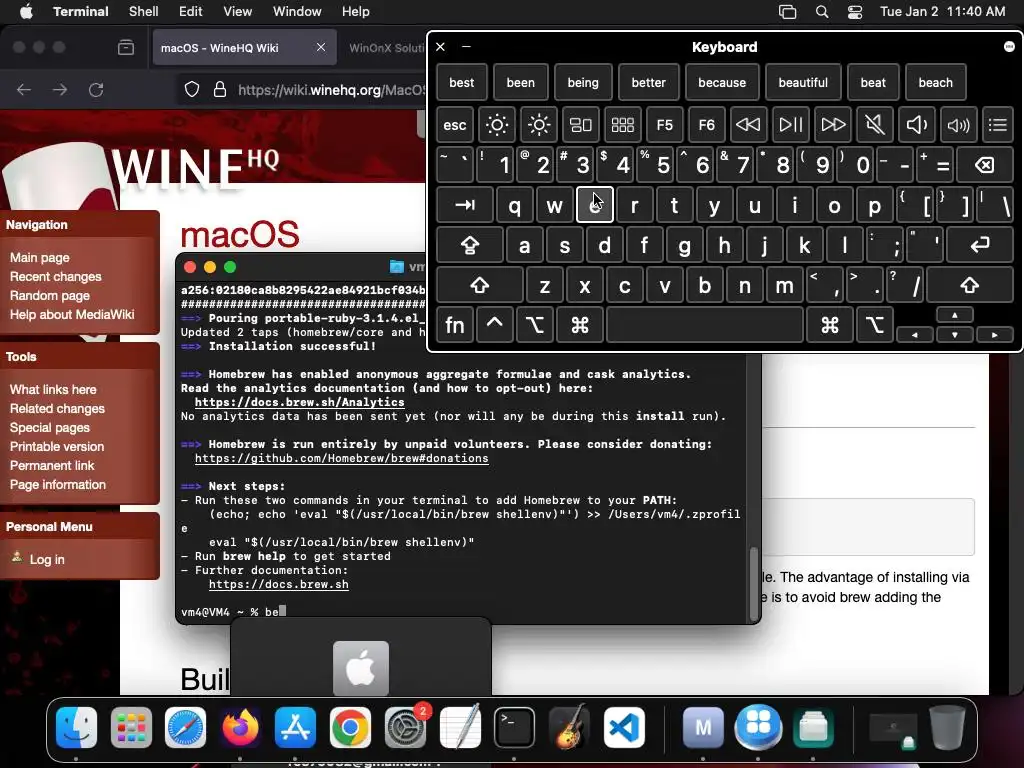Choose the 'beach' word suggestion

[x=935, y=82]
